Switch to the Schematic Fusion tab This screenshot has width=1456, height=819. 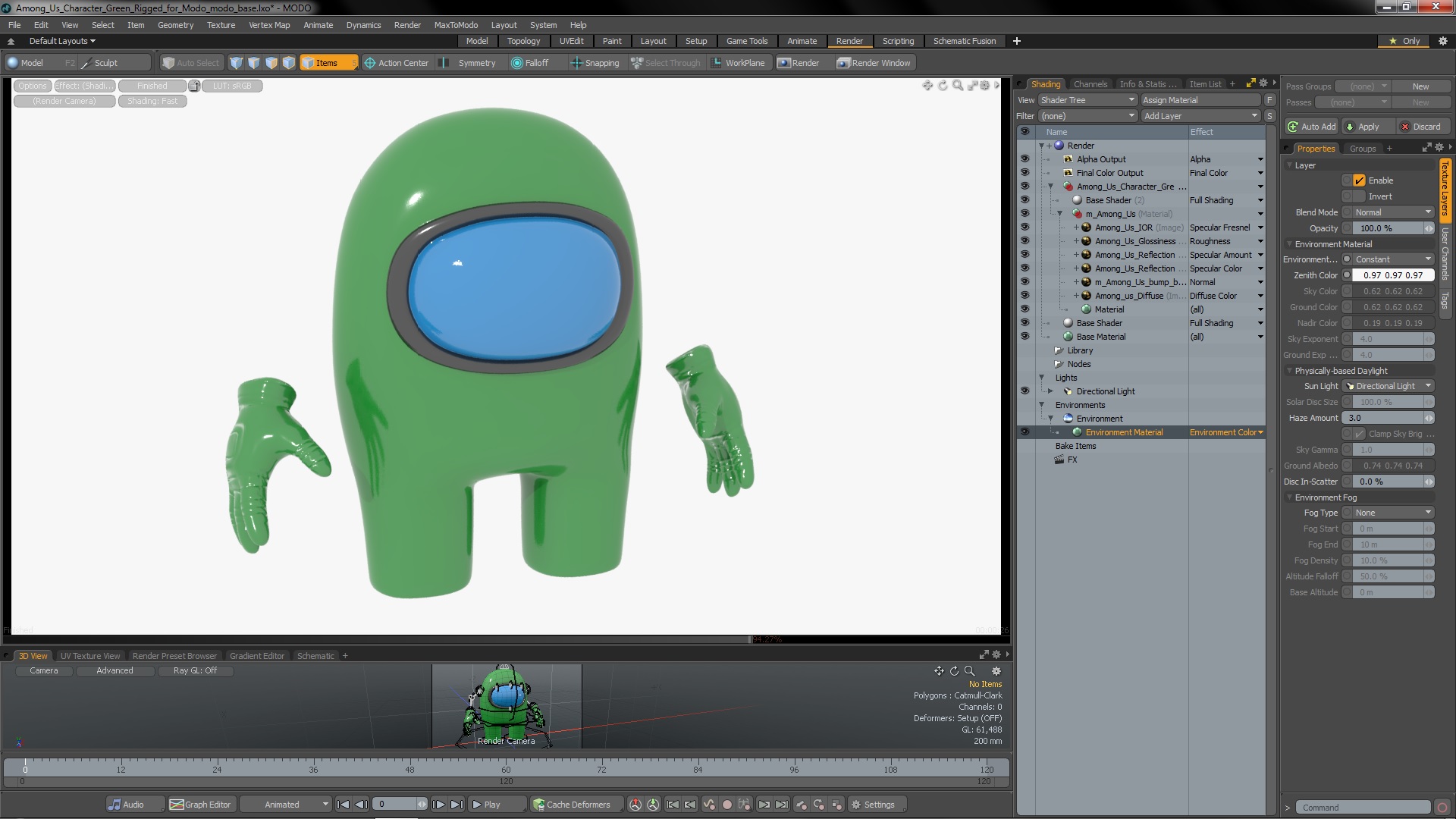tap(964, 41)
